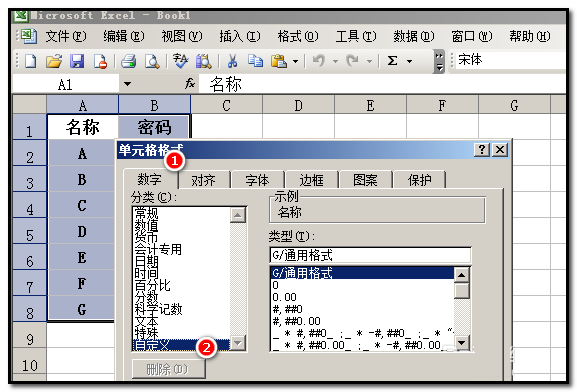This screenshot has height=392, width=577.
Task: Open the Name Box dropdown arrow
Action: [x=127, y=84]
